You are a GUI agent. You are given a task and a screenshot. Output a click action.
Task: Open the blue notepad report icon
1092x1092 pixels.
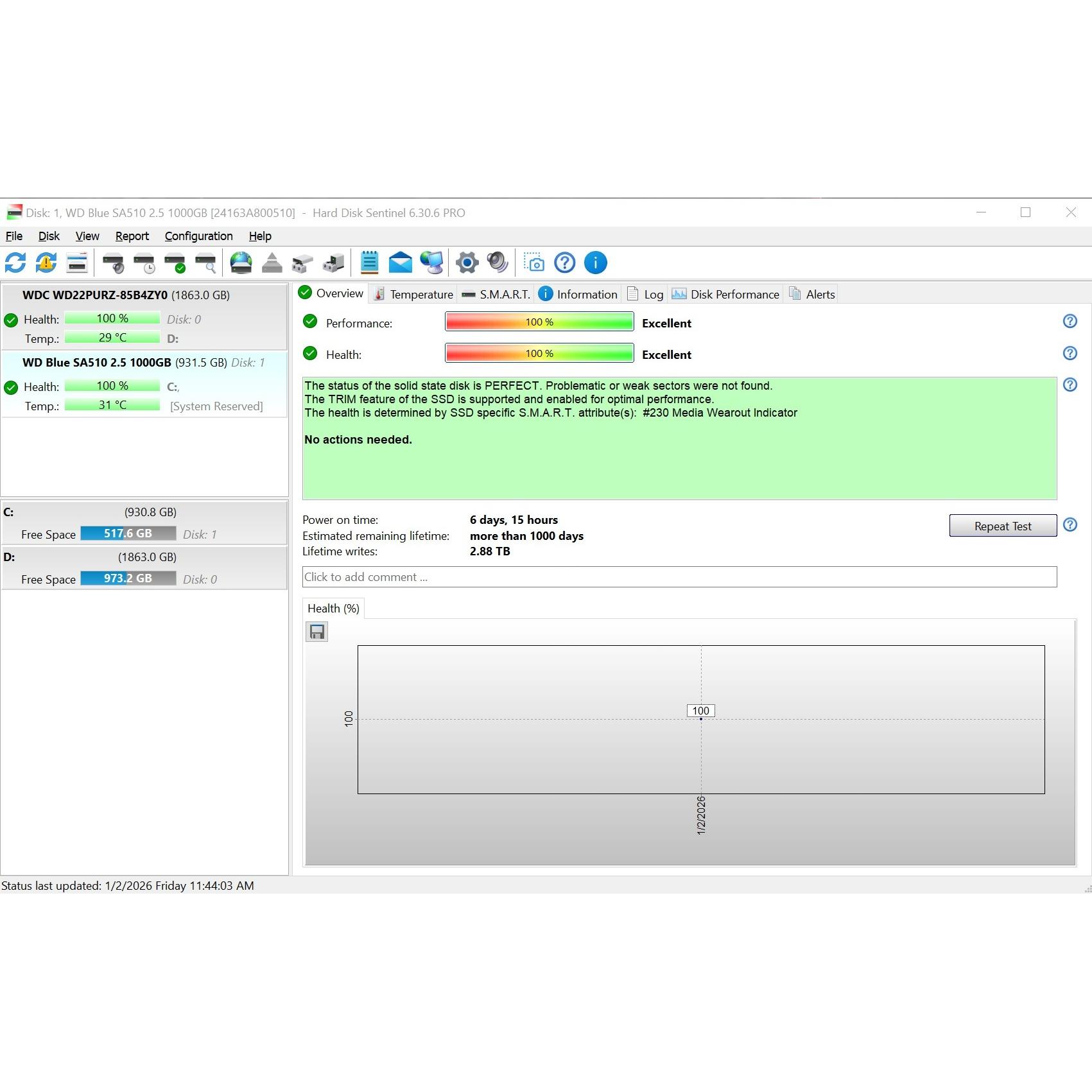369,263
